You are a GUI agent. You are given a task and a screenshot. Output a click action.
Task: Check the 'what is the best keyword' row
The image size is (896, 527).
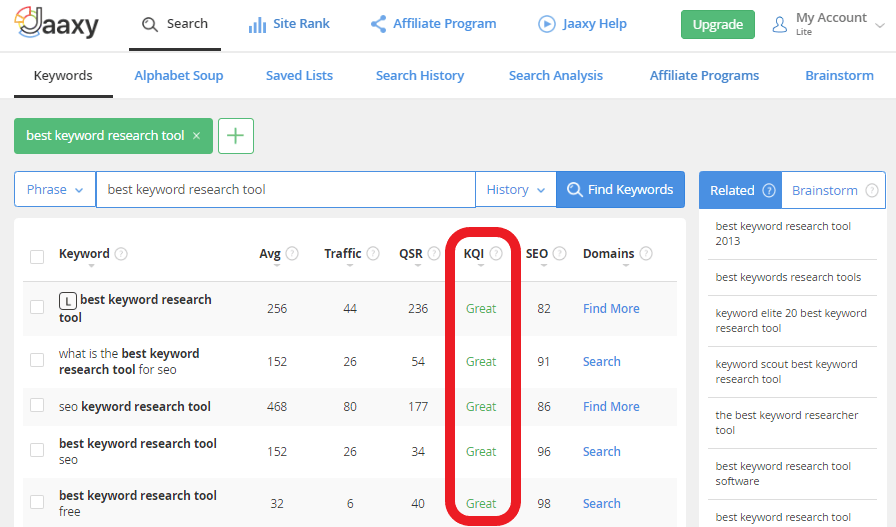pyautogui.click(x=37, y=360)
